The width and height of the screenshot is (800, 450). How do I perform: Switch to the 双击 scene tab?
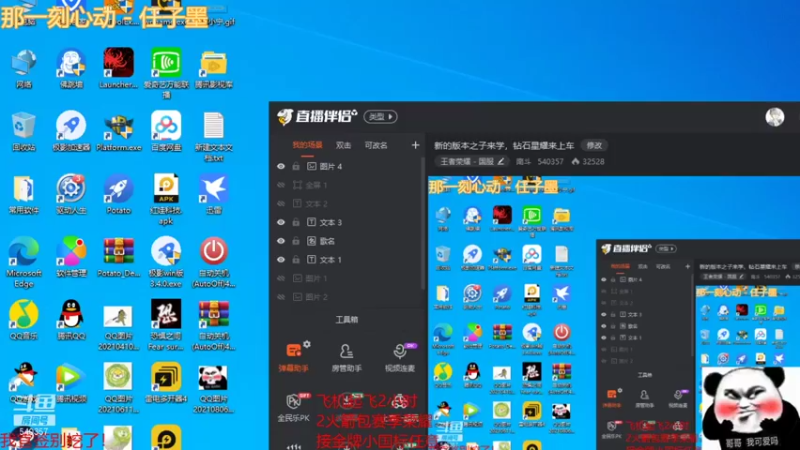(343, 145)
